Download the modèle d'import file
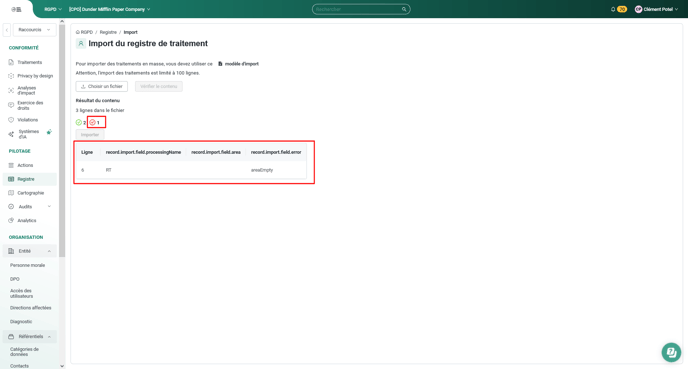Viewport: 688px width, 369px height. point(239,64)
